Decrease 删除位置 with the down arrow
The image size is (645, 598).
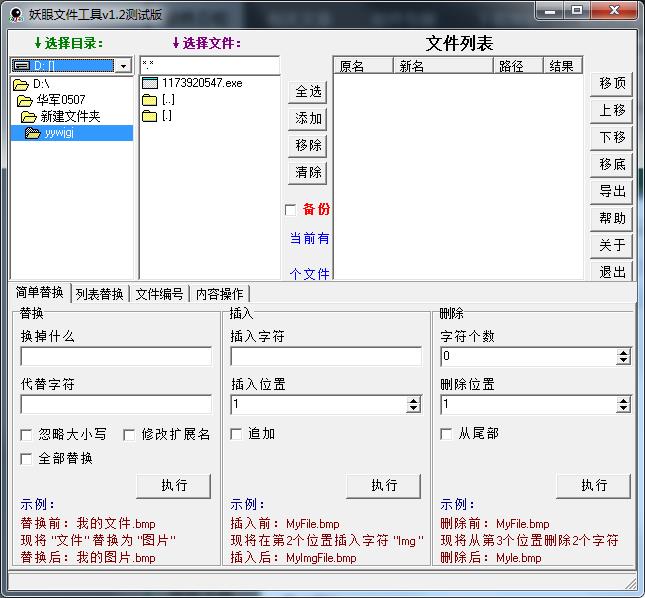(624, 409)
